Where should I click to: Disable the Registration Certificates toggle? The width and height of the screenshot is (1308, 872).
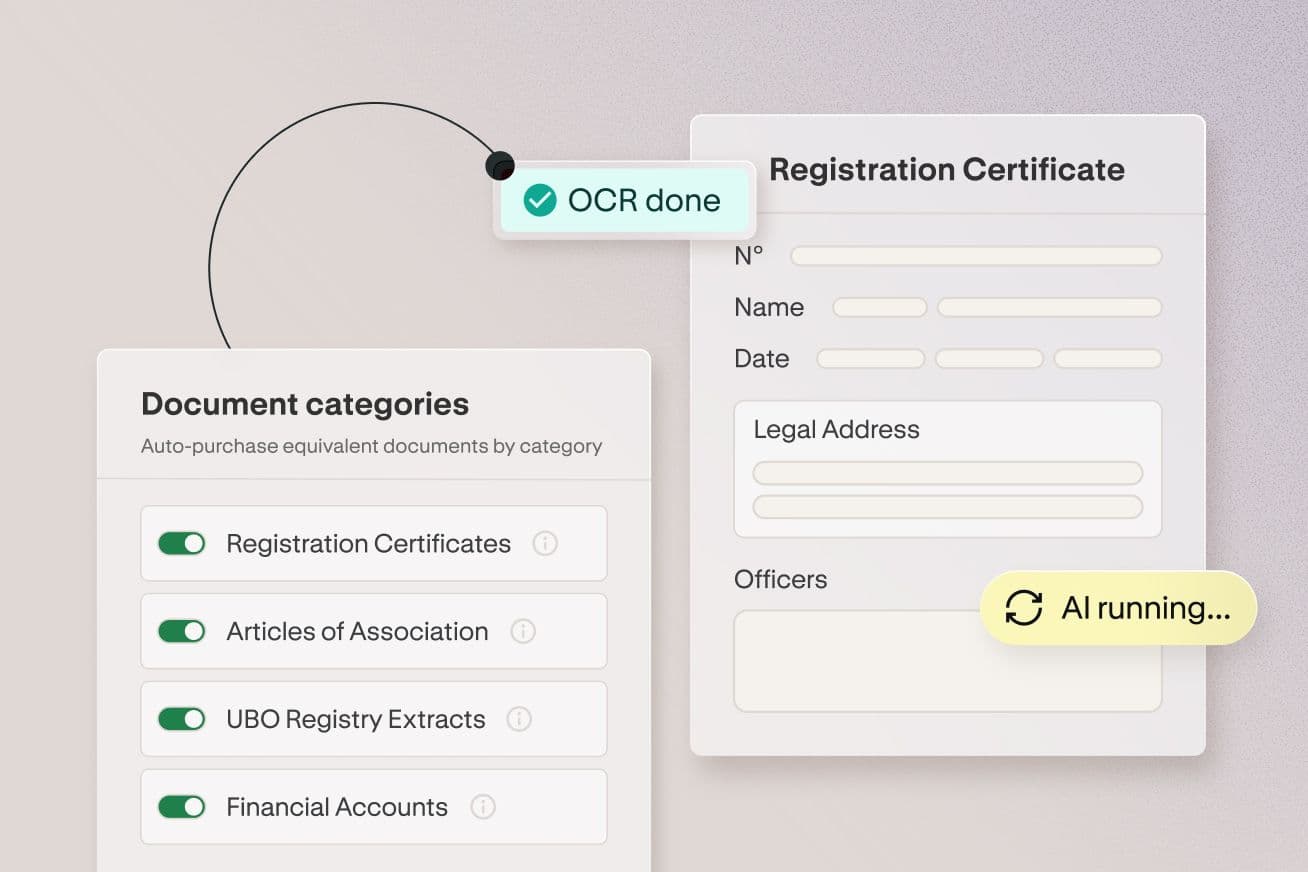click(x=182, y=543)
